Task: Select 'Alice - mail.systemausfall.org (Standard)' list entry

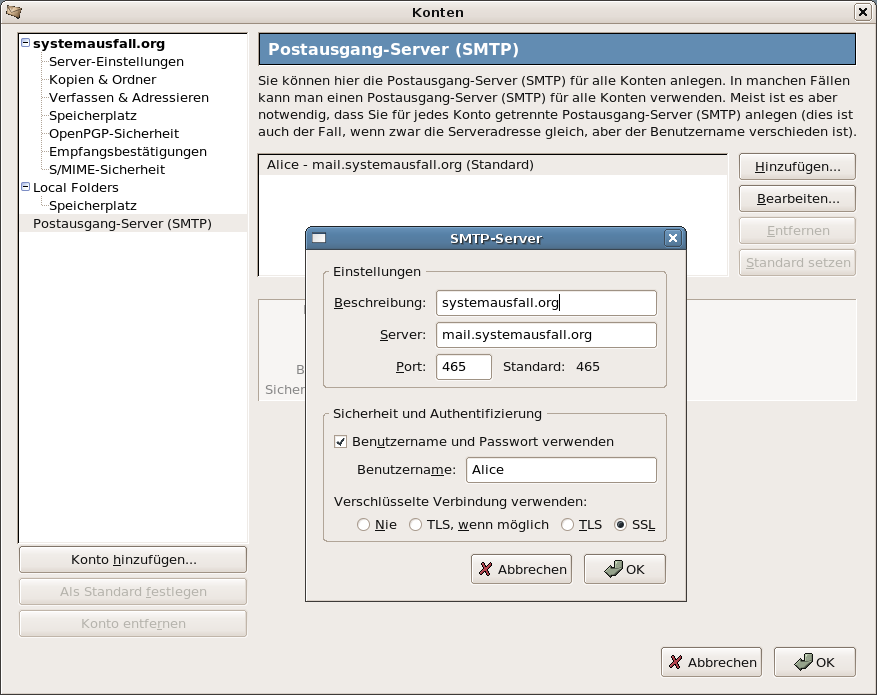Action: coord(493,165)
